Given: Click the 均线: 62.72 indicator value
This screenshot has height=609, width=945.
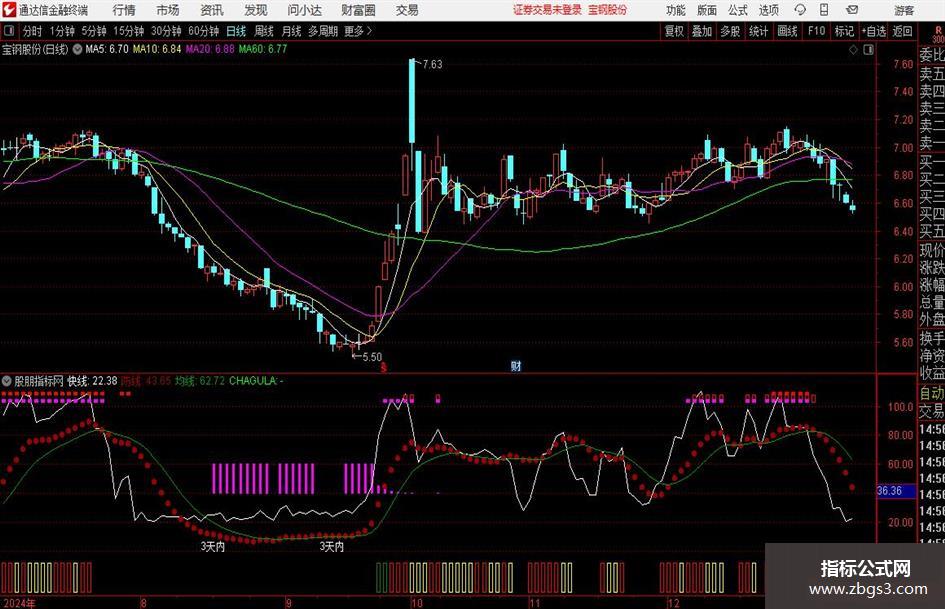Looking at the screenshot, I should click(199, 380).
